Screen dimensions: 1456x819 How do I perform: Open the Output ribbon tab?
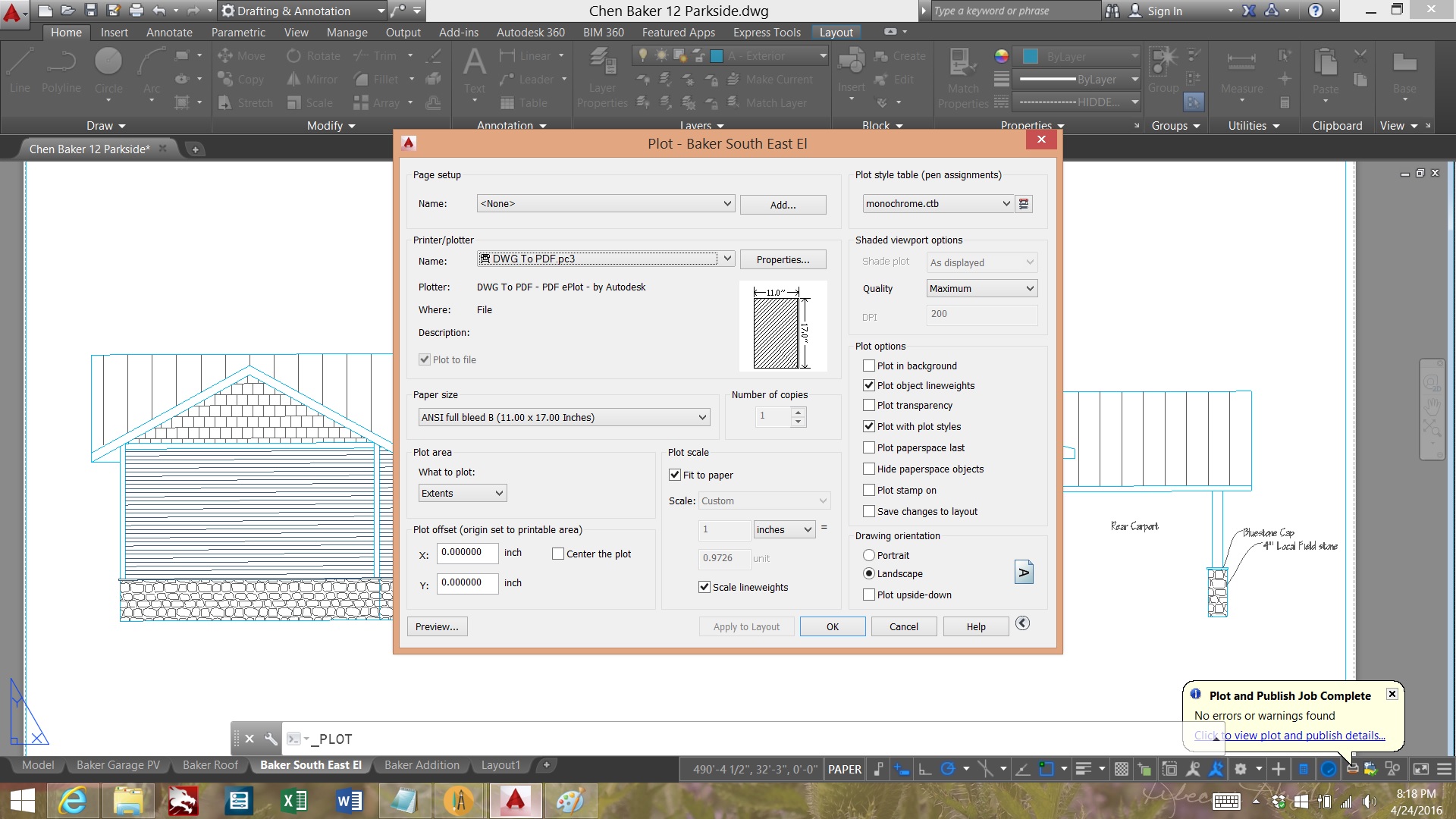[x=403, y=32]
